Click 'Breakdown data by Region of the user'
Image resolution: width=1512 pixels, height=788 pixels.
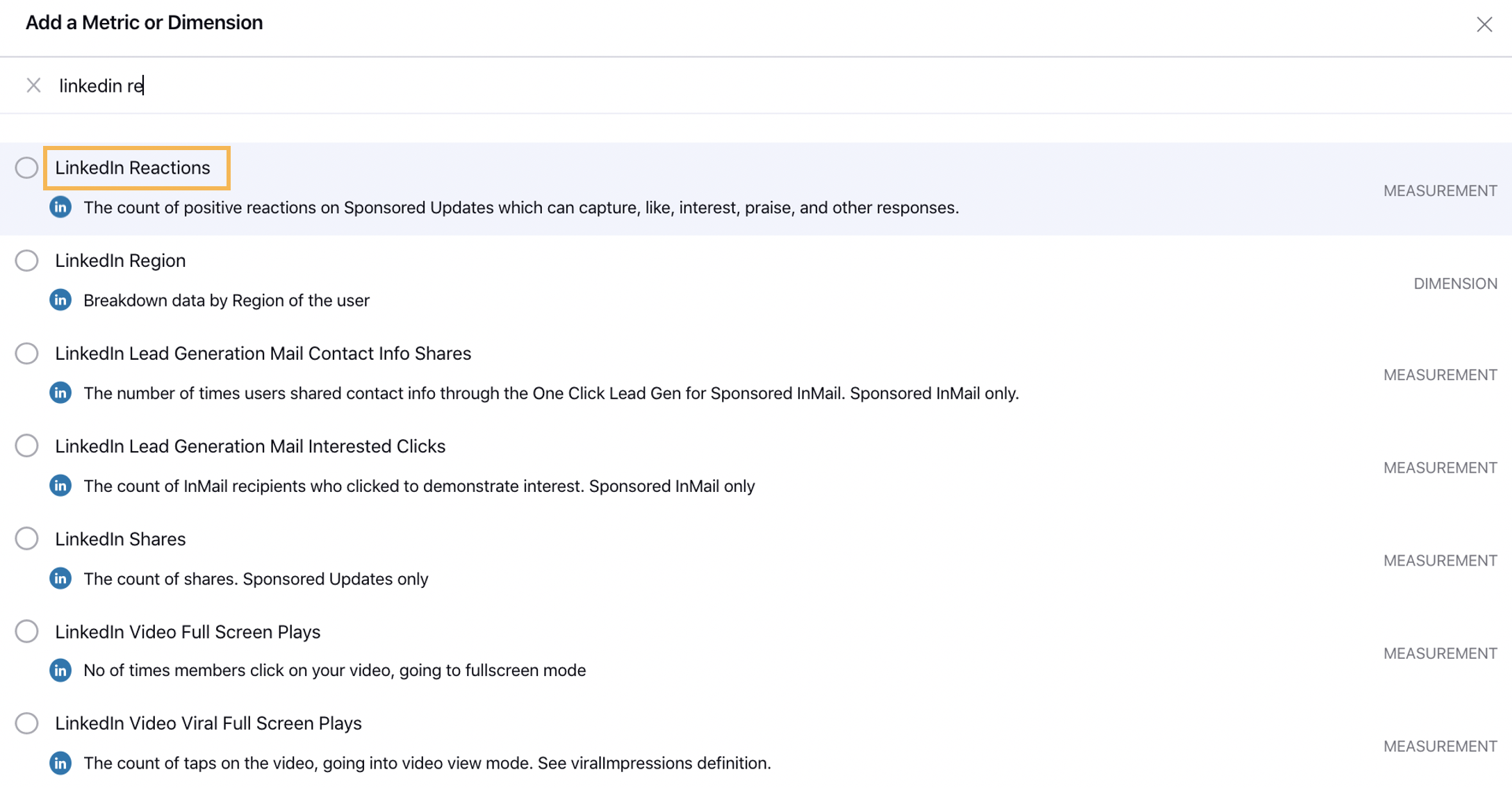(x=227, y=301)
